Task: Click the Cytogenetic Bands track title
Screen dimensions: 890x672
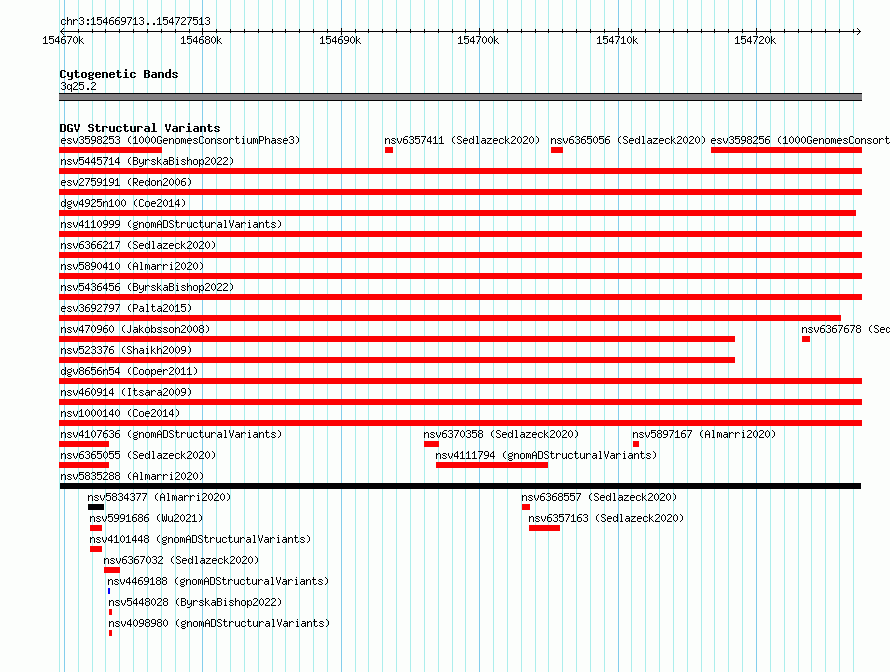Action: (x=119, y=74)
